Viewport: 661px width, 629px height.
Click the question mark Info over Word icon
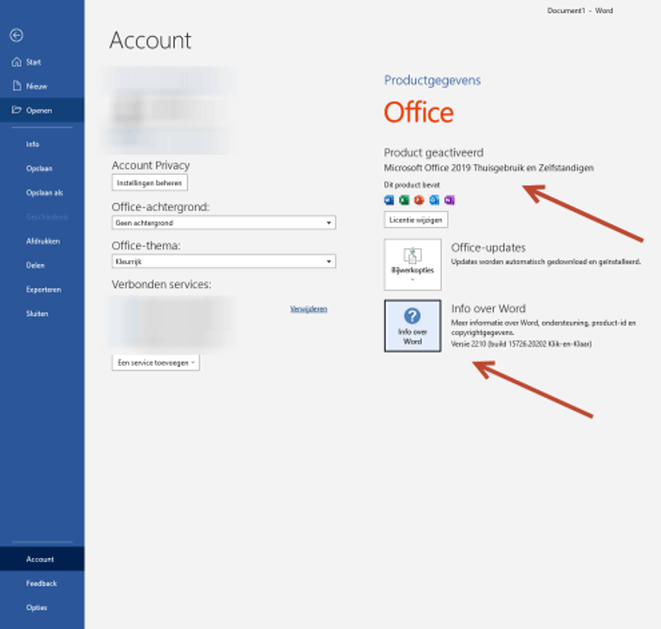point(412,316)
